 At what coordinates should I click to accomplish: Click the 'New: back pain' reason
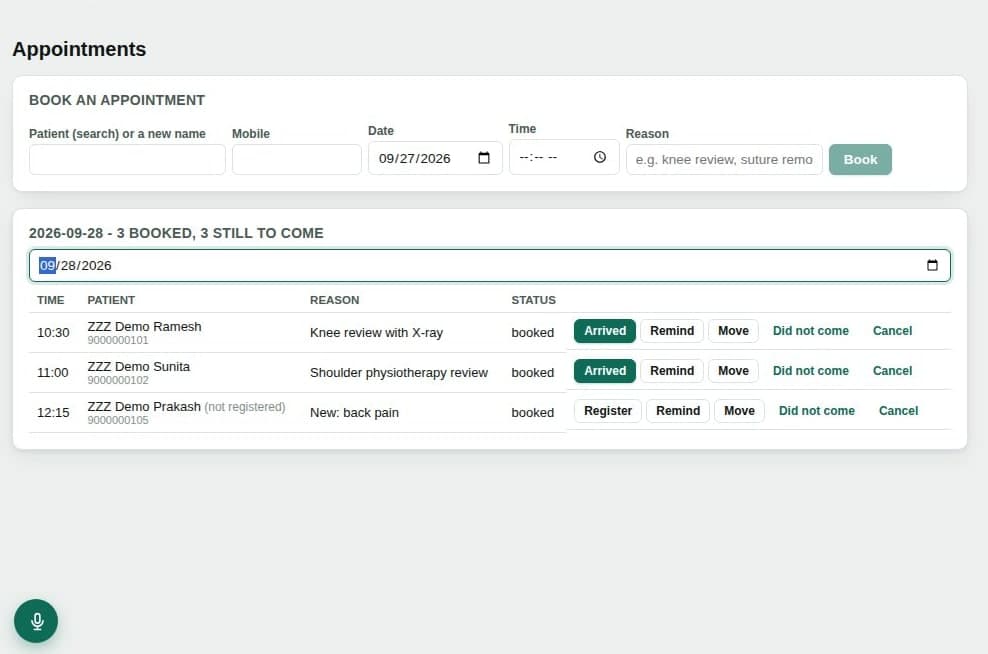coord(354,413)
